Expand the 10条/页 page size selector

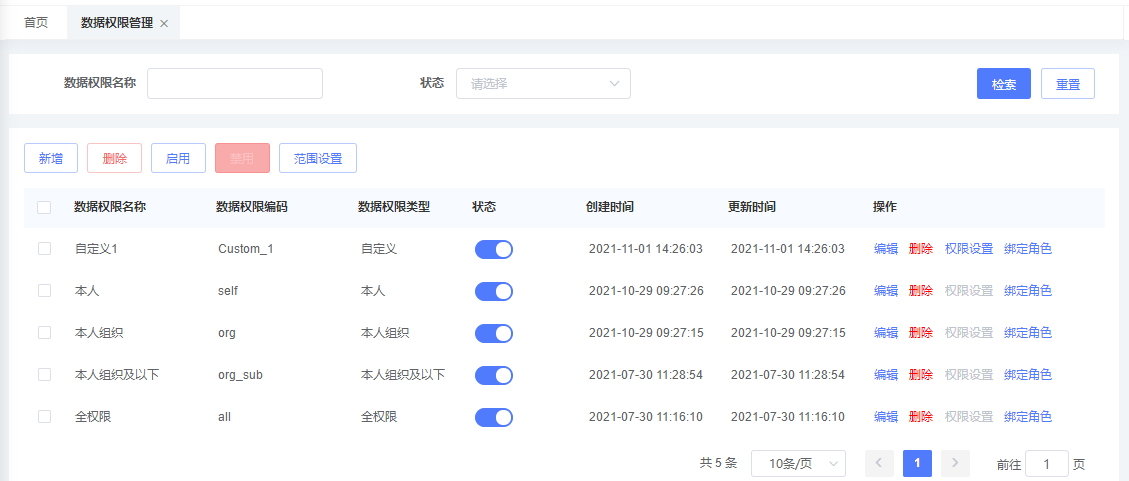(798, 463)
